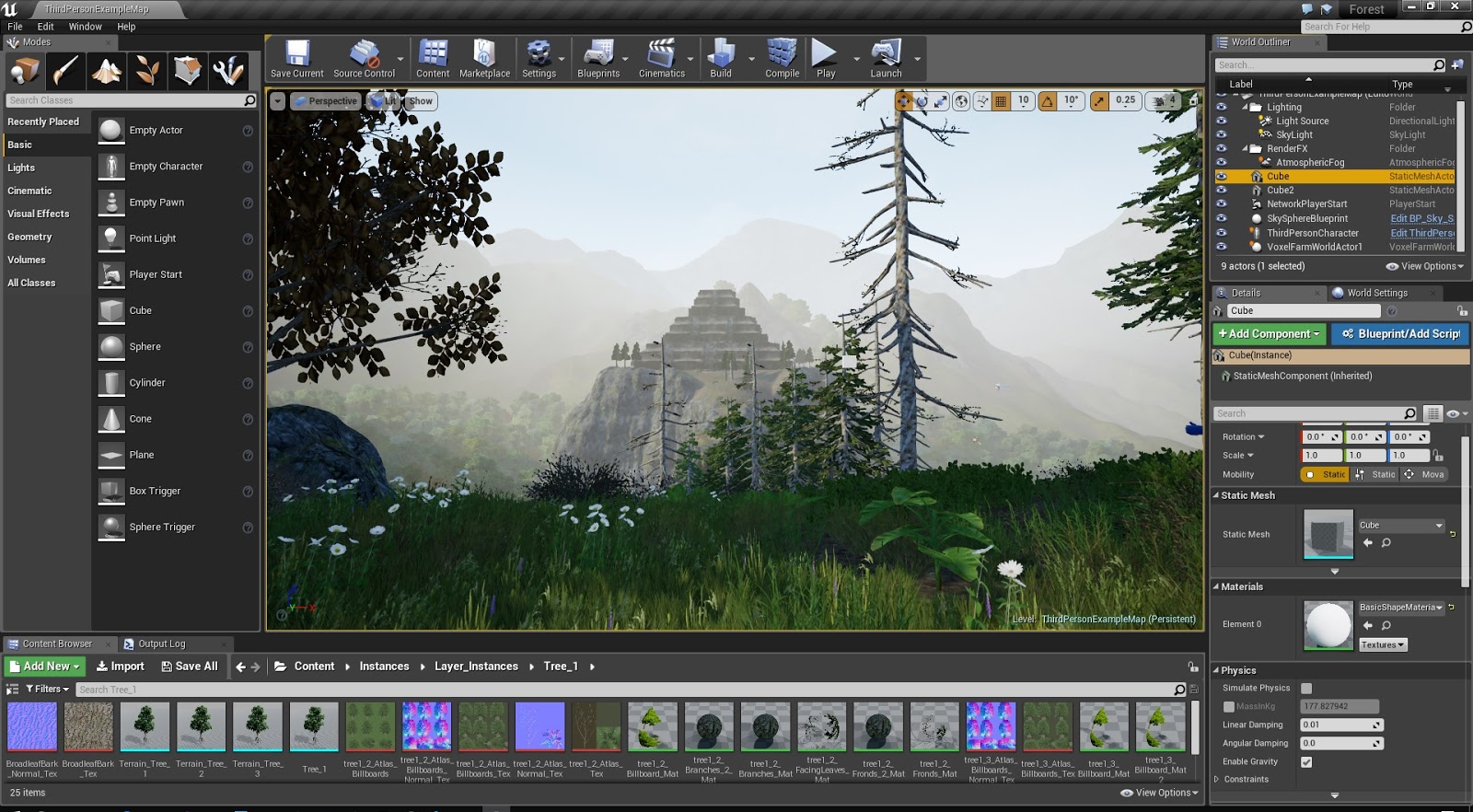Open the property matrix grid icon in Details
1473x812 pixels.
coord(1432,413)
